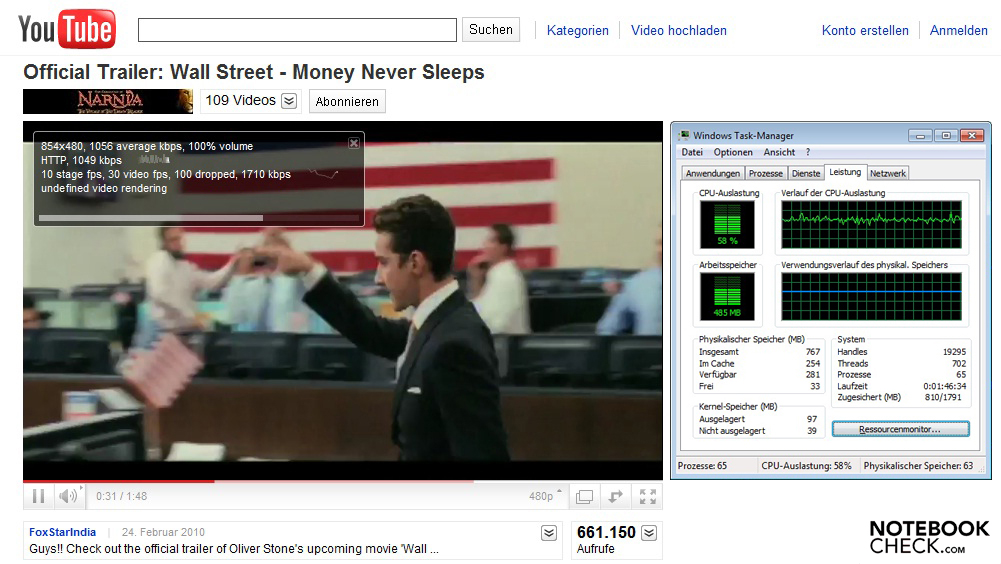Close the Windows Task-Manager window
Viewport: 1001px width, 564px height.
point(972,135)
